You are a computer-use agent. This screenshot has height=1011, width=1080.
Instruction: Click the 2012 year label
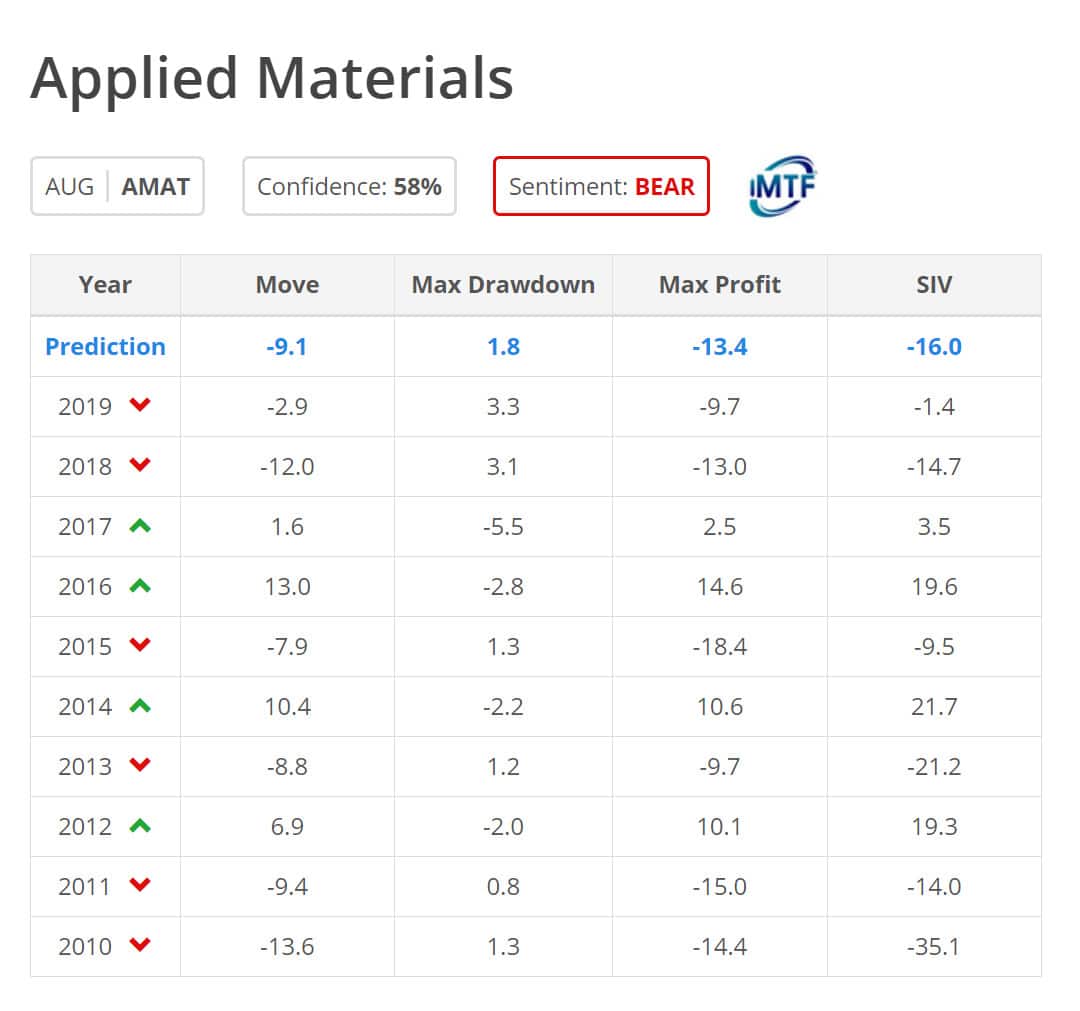click(85, 826)
